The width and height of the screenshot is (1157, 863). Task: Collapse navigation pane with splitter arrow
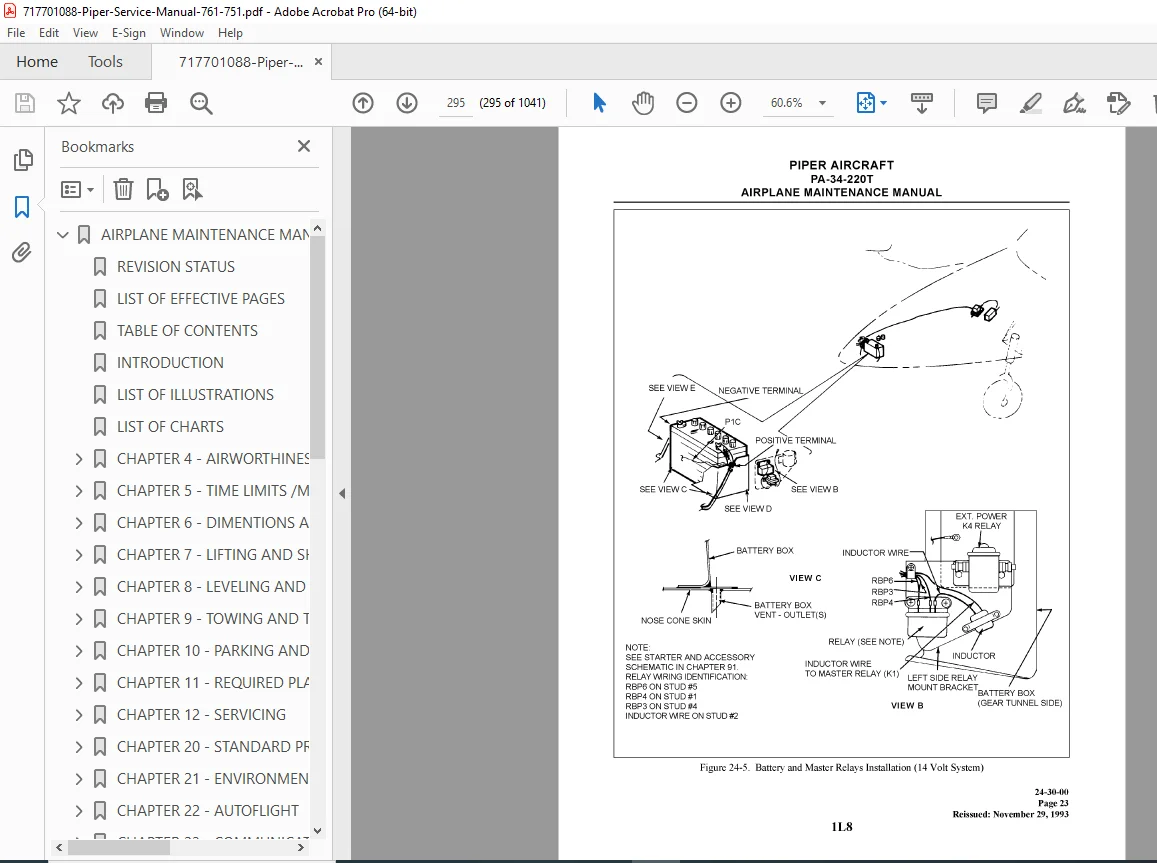342,493
